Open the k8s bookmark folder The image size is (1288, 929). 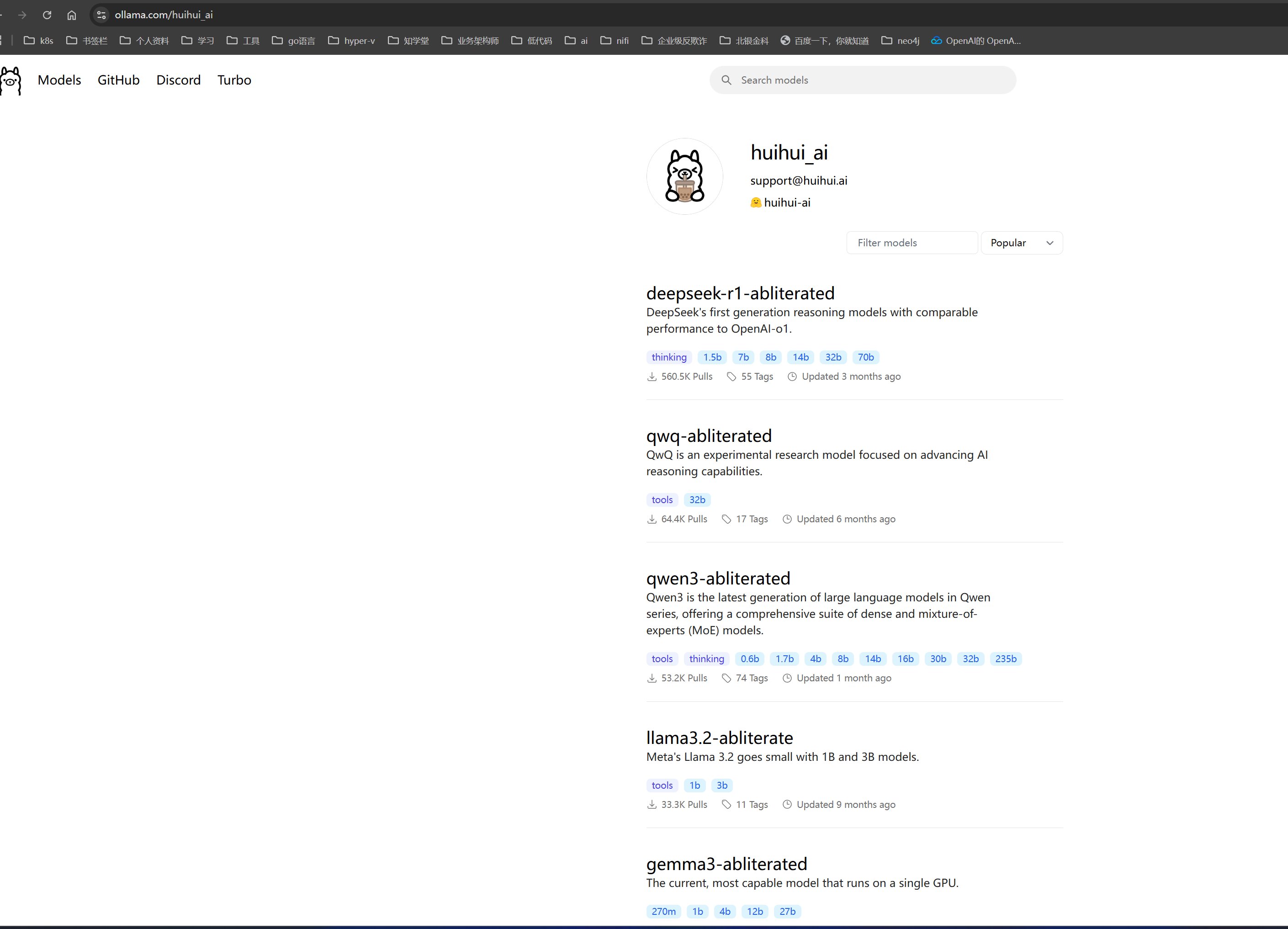click(39, 41)
